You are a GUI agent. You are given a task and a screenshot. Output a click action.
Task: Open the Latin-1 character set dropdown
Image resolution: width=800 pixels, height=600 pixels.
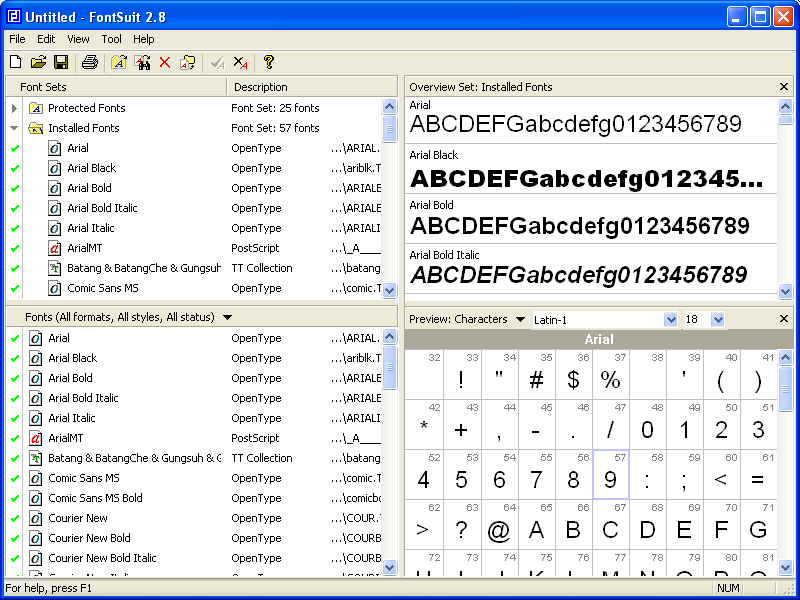pyautogui.click(x=670, y=319)
